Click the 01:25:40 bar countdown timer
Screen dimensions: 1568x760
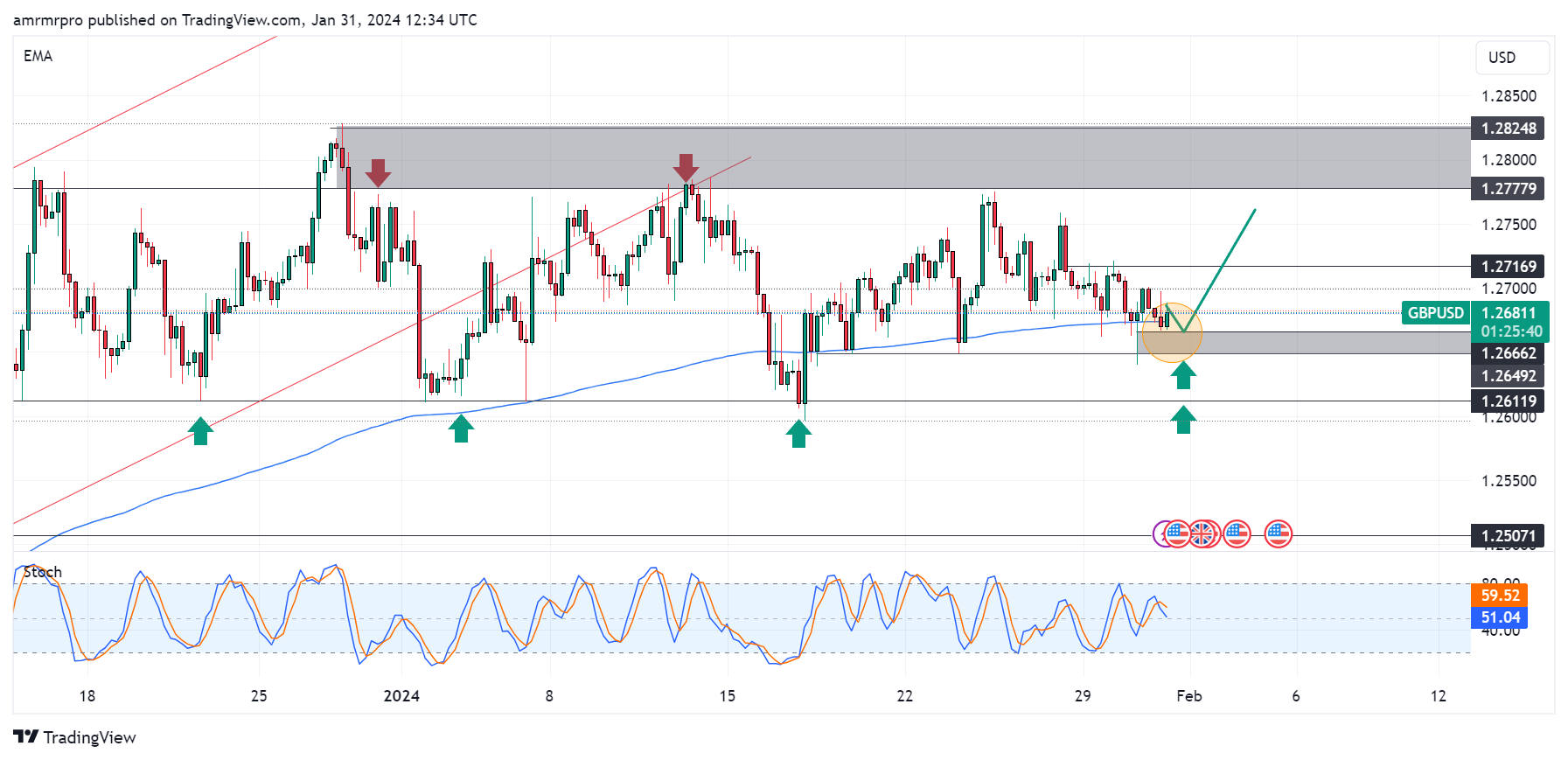tap(1509, 331)
